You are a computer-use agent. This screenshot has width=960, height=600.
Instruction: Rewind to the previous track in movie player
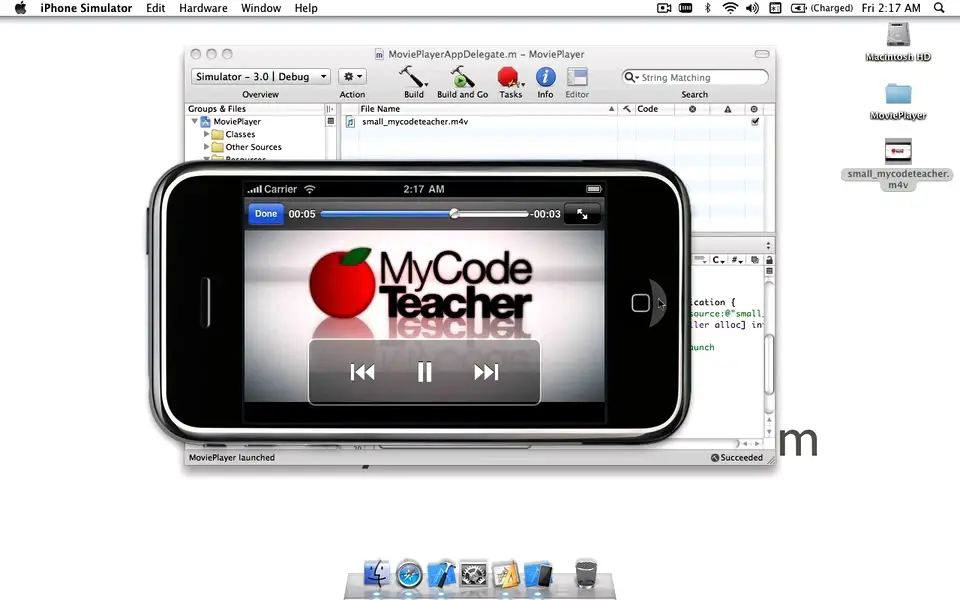[362, 372]
